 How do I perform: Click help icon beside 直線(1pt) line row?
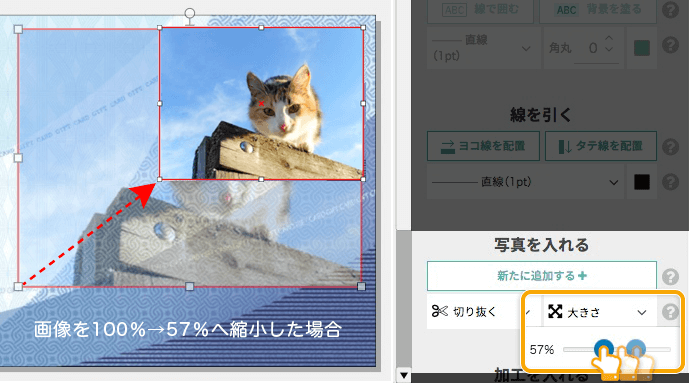(671, 181)
